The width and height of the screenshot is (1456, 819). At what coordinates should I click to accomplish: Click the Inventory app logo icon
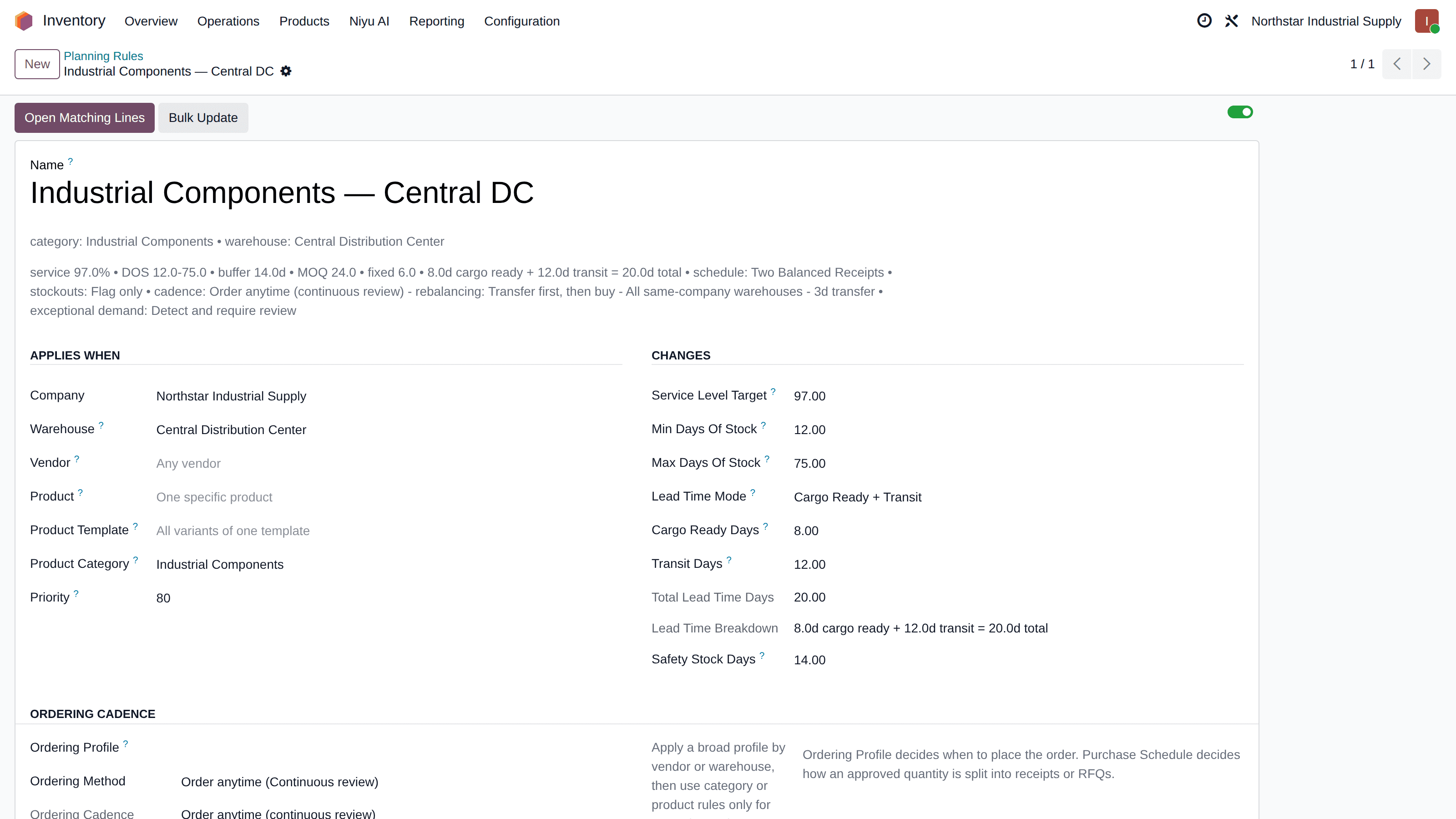click(x=24, y=21)
